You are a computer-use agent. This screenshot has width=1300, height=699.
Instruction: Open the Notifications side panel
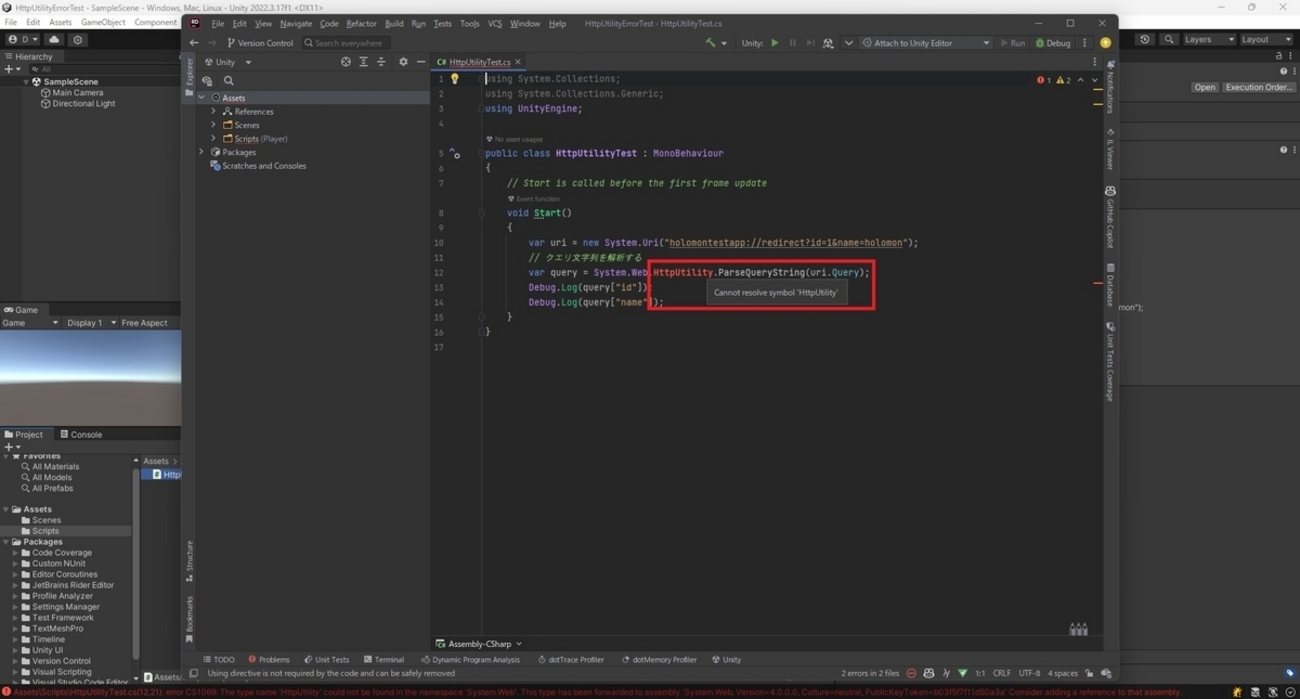pos(1110,86)
